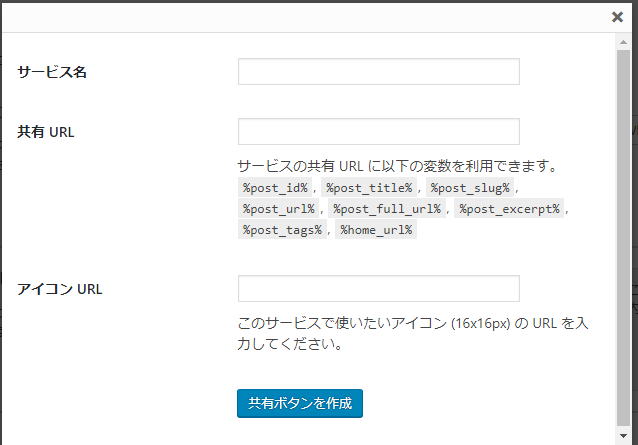Click the %post_full_url% variable tag
This screenshot has height=445, width=638.
click(387, 209)
